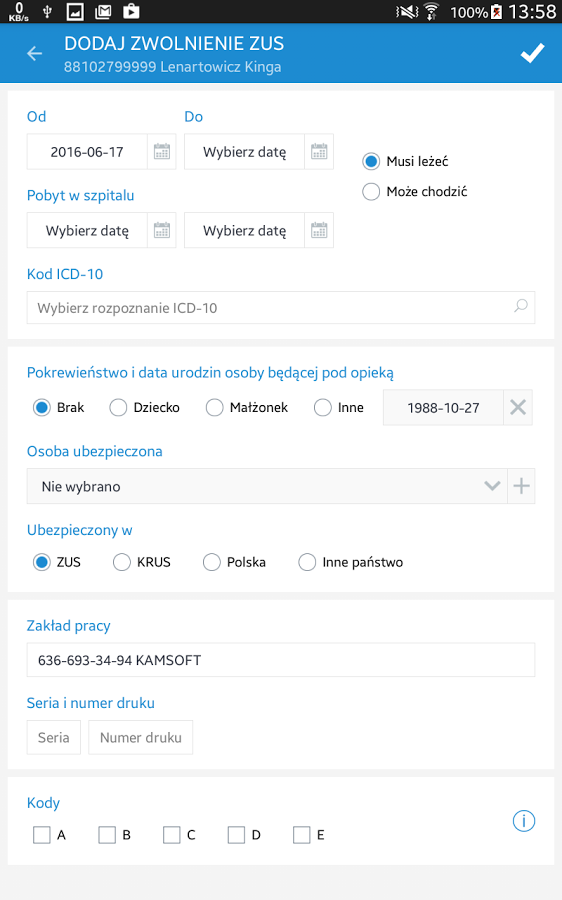Open calendar for the Do date
562x900 pixels.
click(319, 152)
